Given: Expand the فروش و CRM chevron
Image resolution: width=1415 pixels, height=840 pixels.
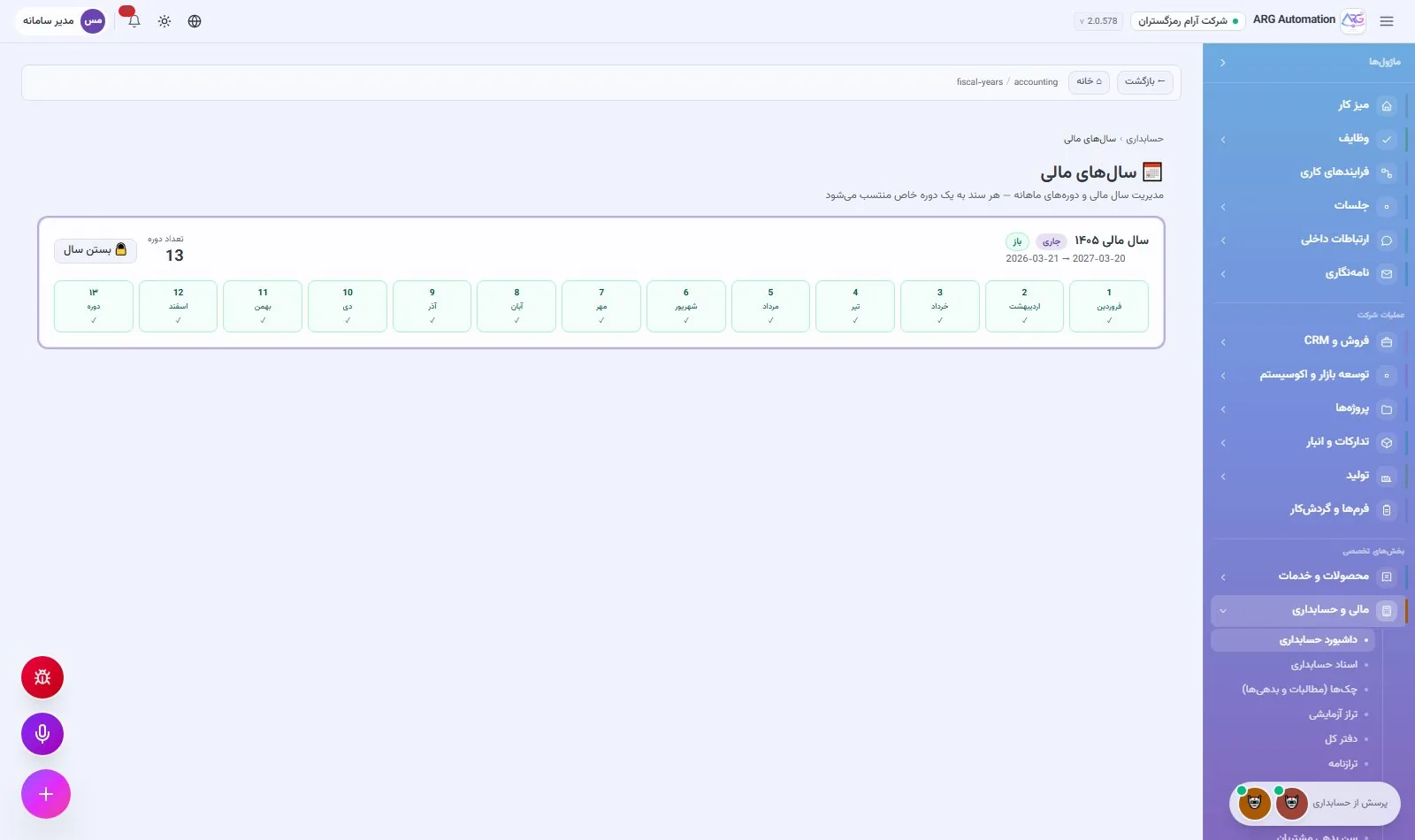Looking at the screenshot, I should (x=1223, y=342).
